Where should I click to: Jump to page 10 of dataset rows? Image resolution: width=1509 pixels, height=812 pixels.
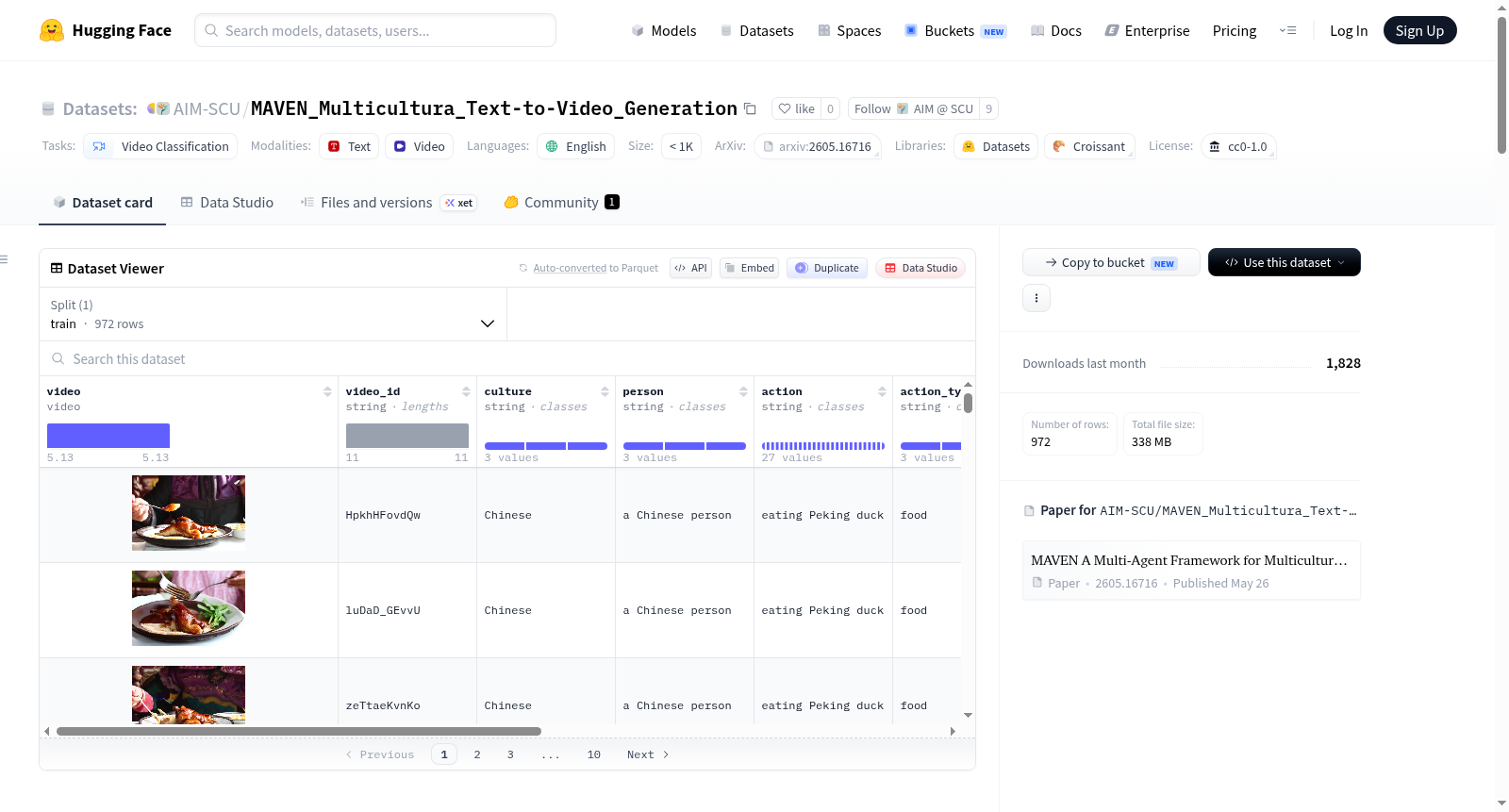594,754
